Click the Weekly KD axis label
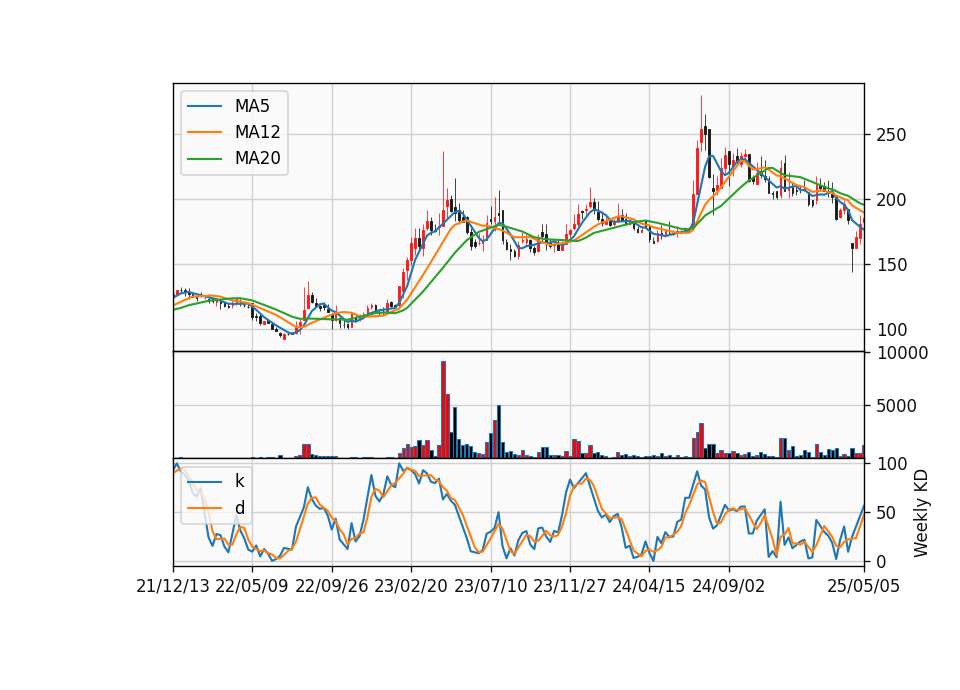 pos(921,514)
